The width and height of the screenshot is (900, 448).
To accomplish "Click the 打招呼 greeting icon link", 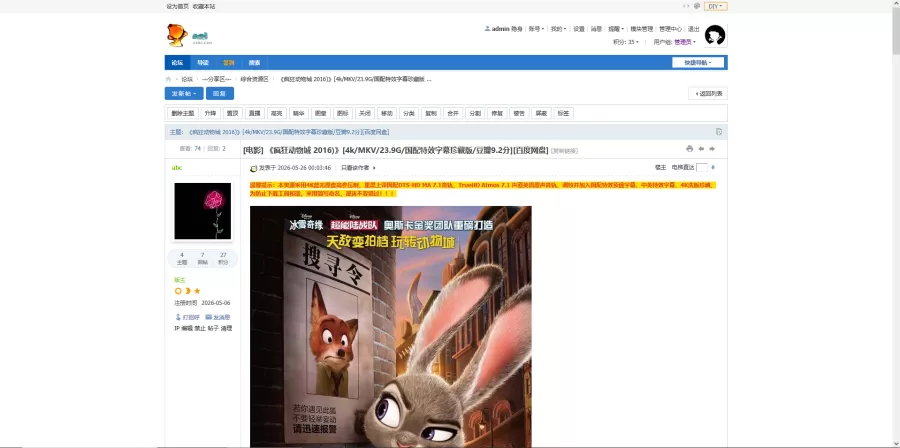I will (x=187, y=317).
